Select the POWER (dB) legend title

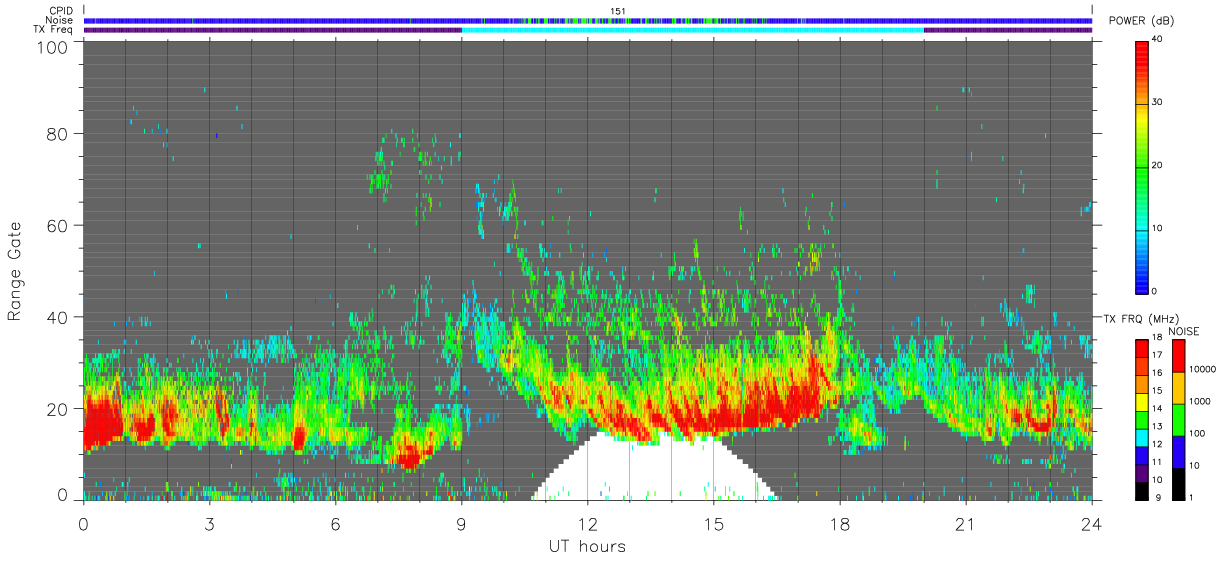1141,21
